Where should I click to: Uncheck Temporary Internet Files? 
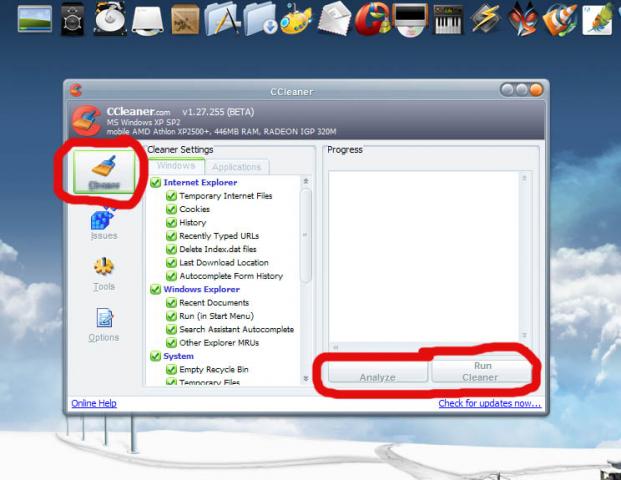tap(171, 196)
